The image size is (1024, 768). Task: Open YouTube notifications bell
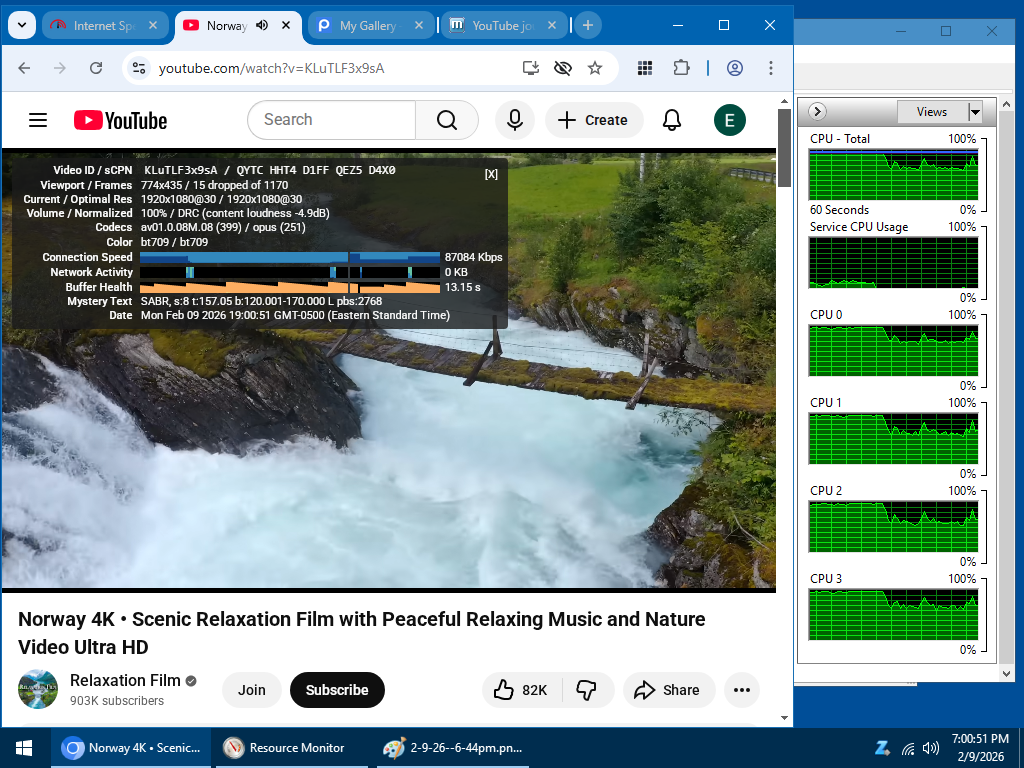coord(672,120)
